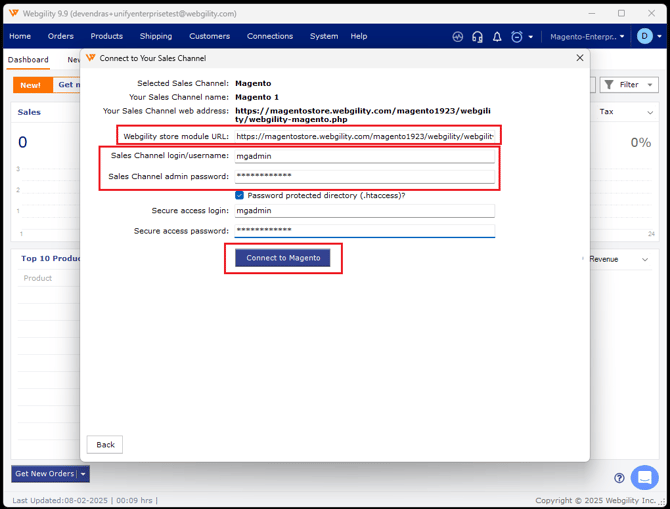Open the Connections menu

(x=270, y=36)
